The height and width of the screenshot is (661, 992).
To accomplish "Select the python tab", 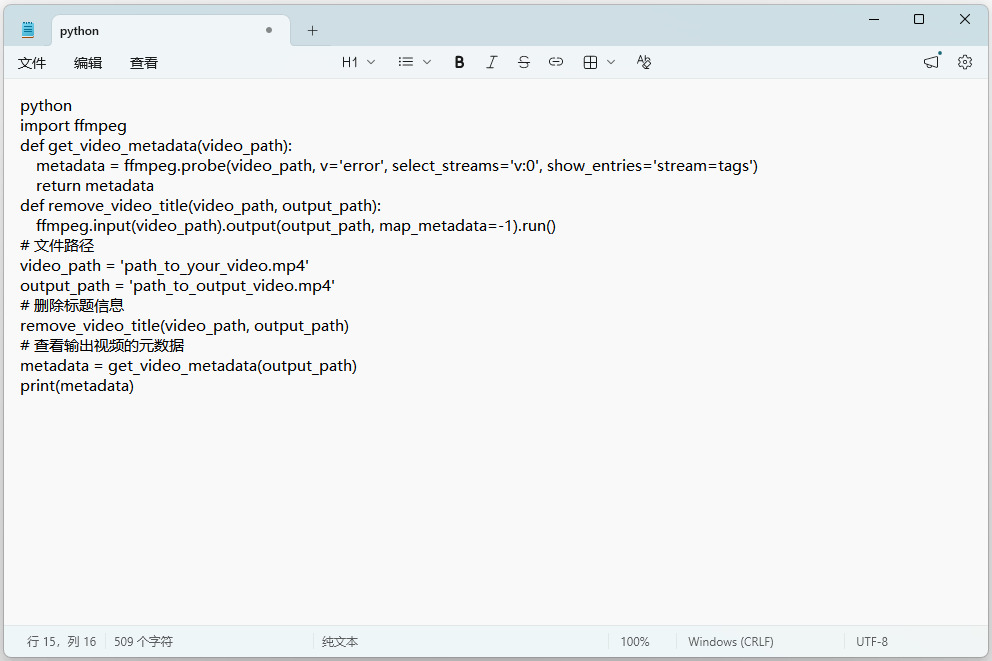I will click(171, 31).
